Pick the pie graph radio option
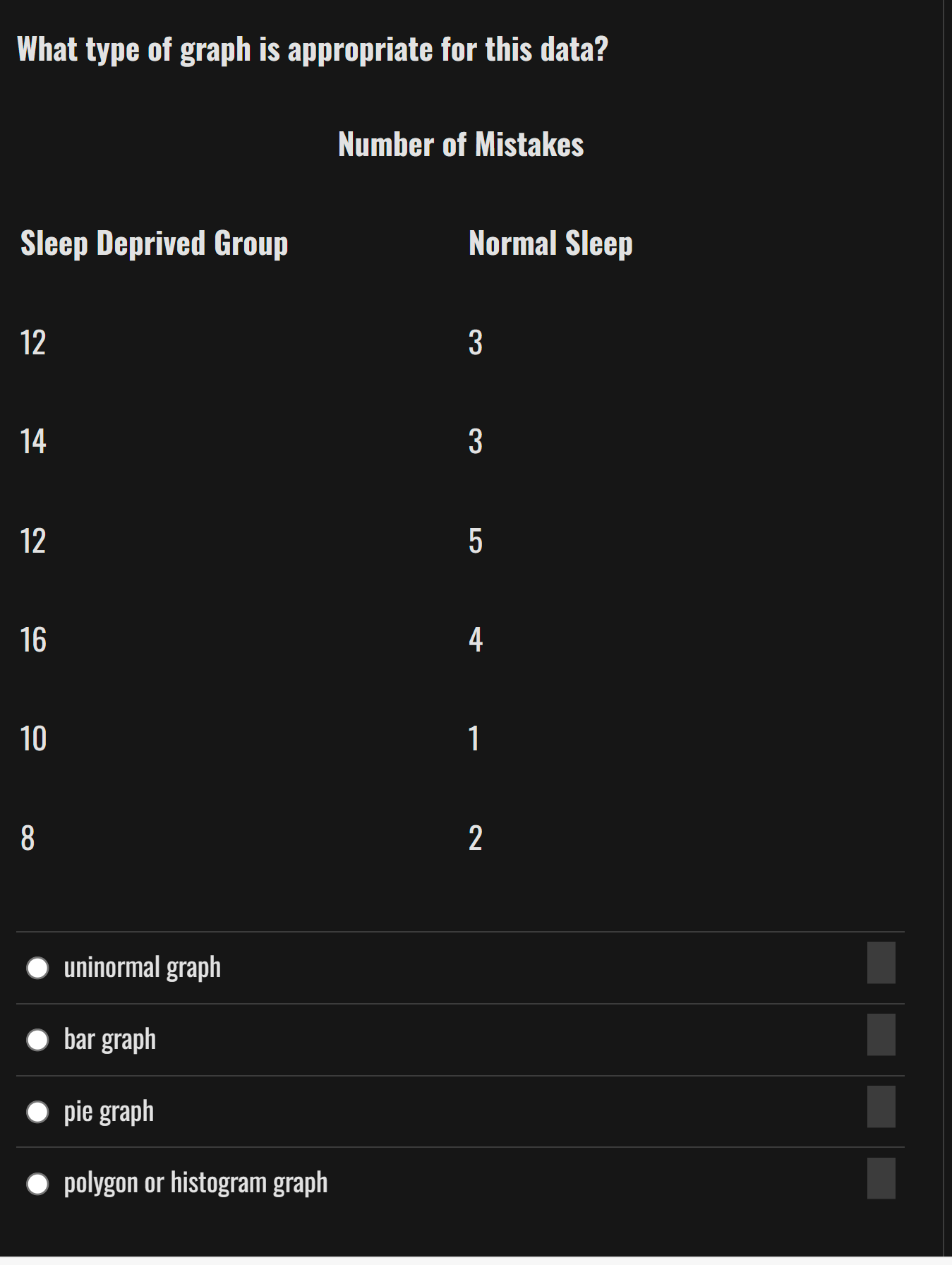The height and width of the screenshot is (1265, 952). point(37,1112)
